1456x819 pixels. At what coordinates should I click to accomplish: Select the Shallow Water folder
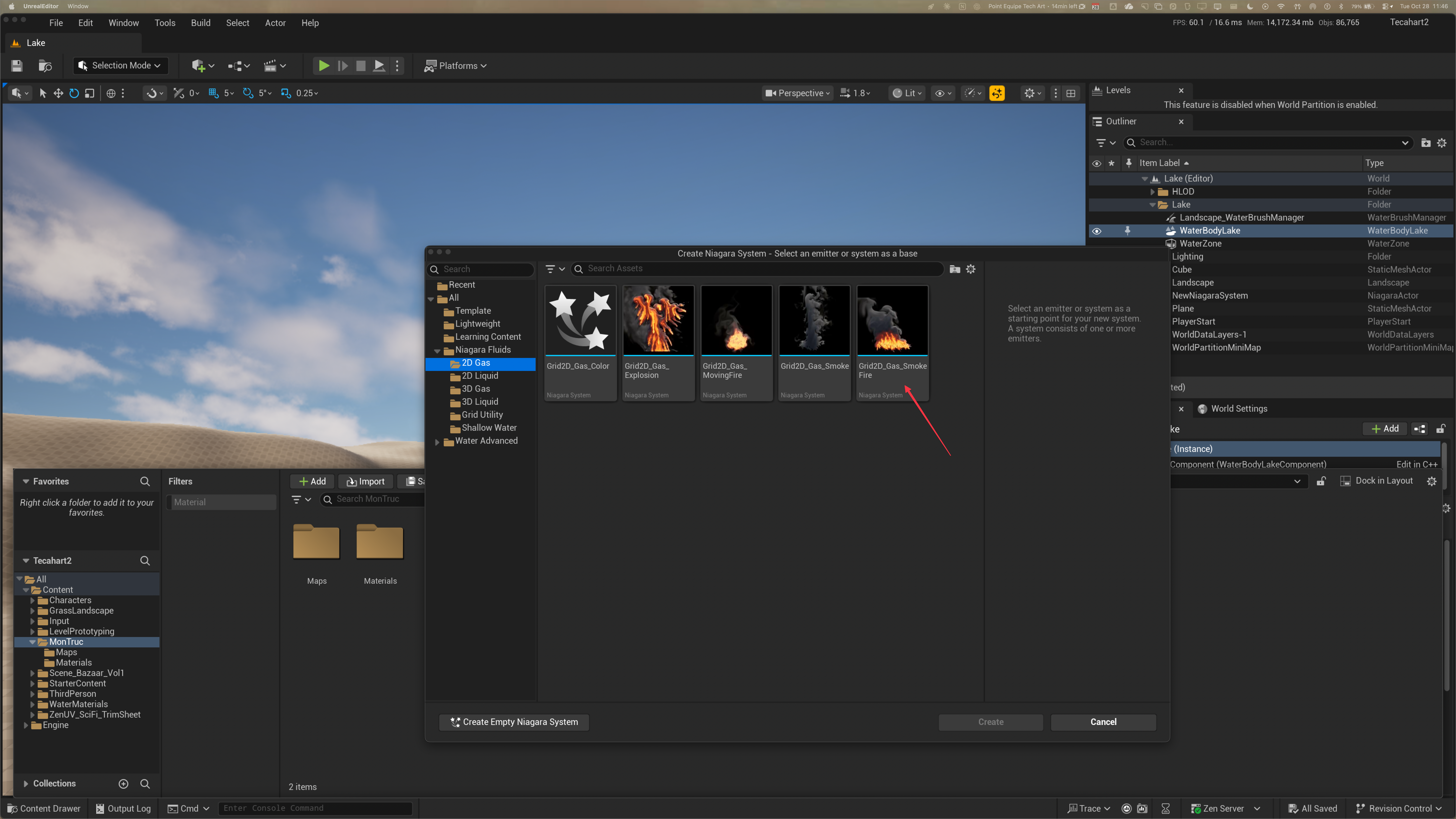point(489,428)
